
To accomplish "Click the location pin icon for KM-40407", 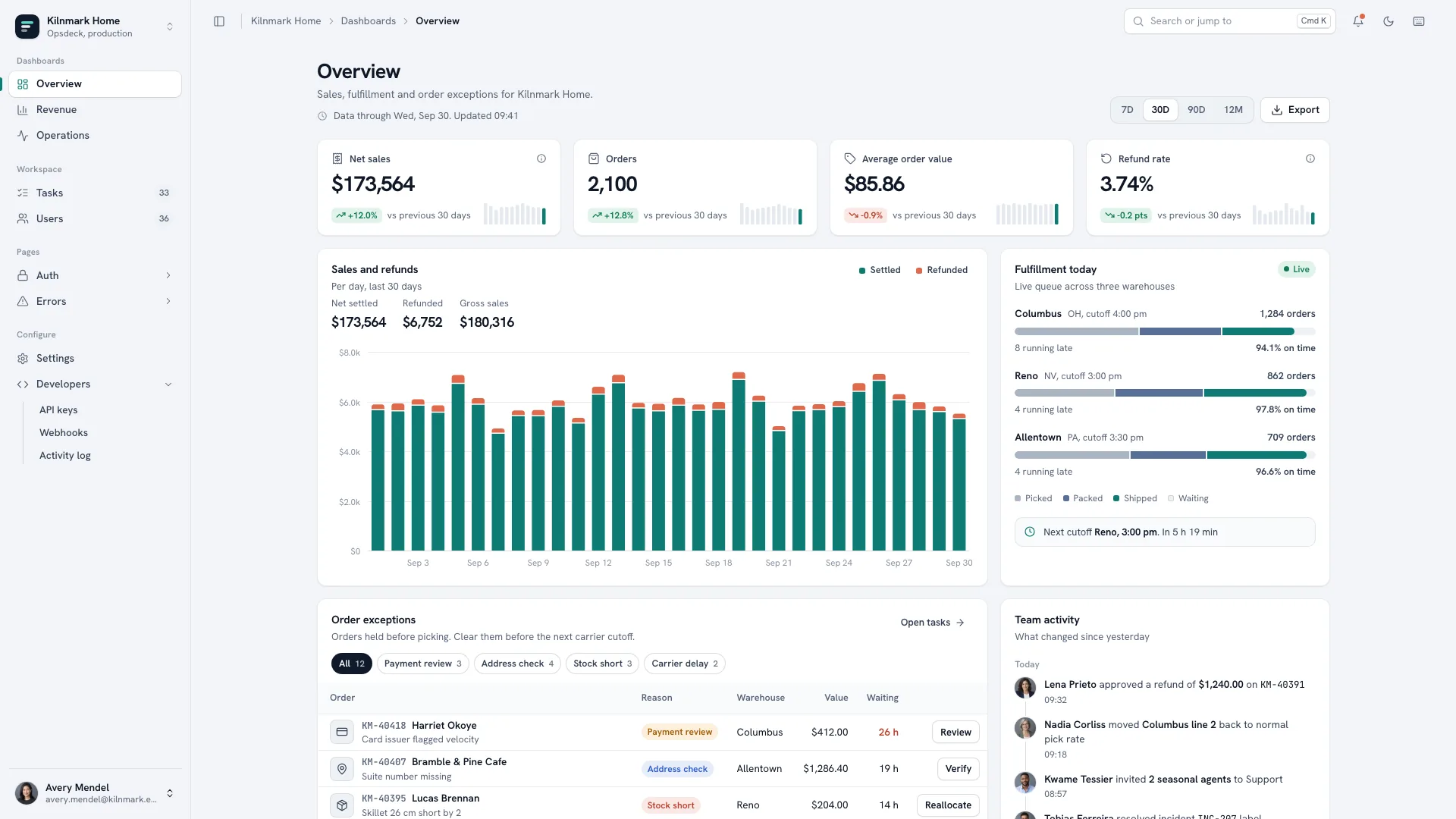I will [x=342, y=768].
